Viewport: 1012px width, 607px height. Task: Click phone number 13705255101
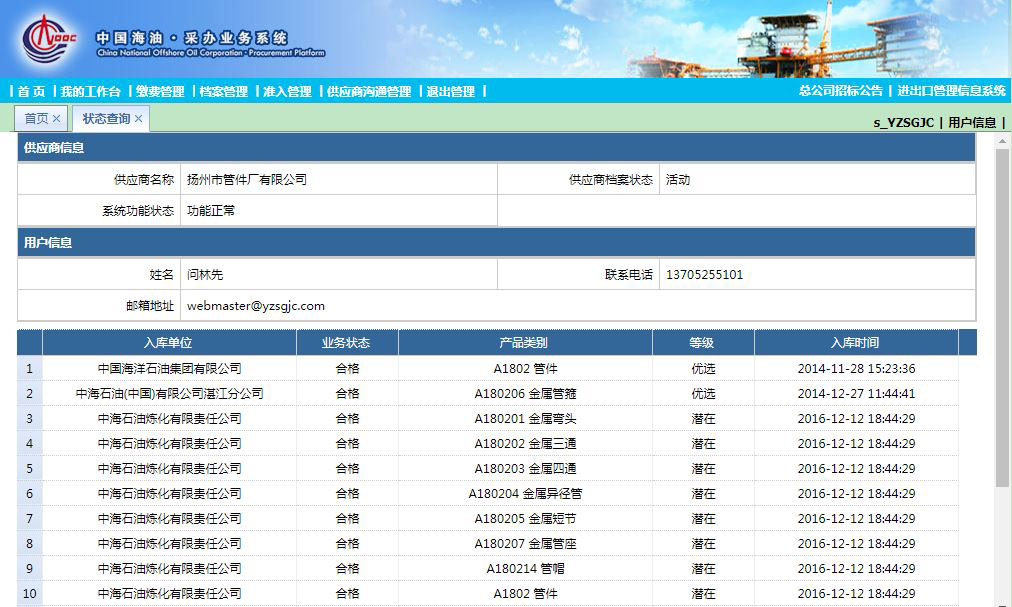pos(704,274)
